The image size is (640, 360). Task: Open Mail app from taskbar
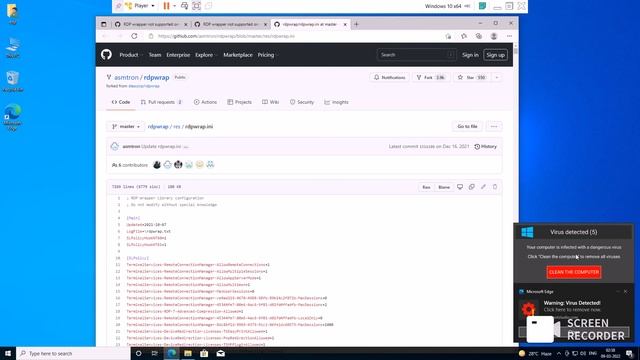pyautogui.click(x=220, y=353)
